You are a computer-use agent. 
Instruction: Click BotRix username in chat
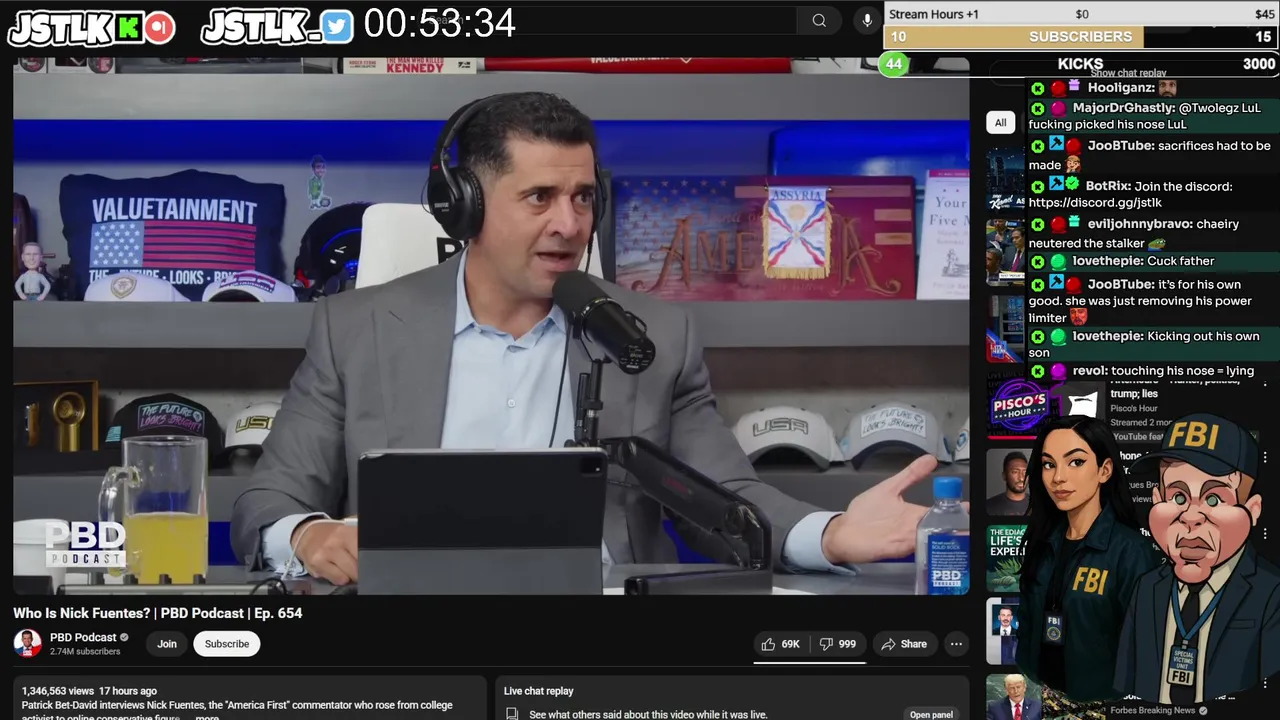[1108, 186]
